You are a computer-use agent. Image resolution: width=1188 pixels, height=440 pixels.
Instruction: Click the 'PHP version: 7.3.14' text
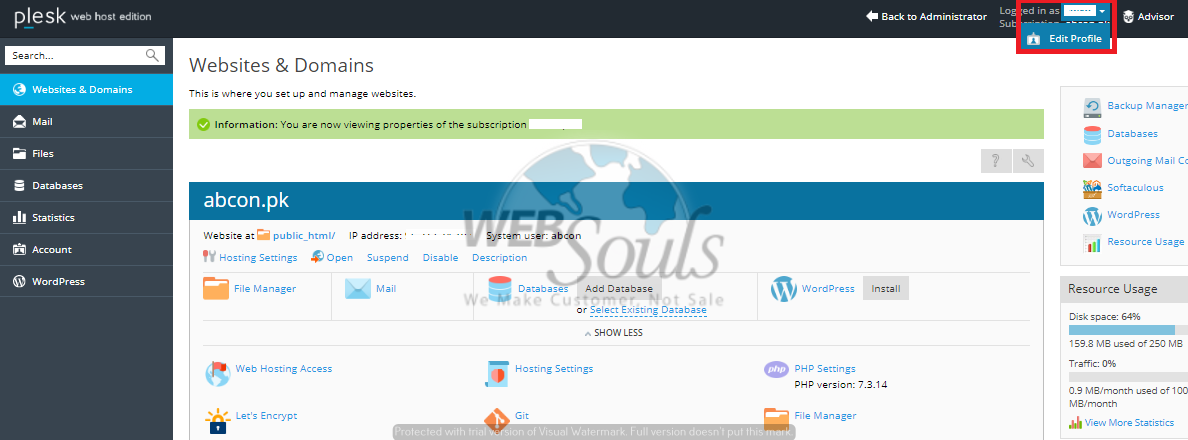[x=840, y=385]
